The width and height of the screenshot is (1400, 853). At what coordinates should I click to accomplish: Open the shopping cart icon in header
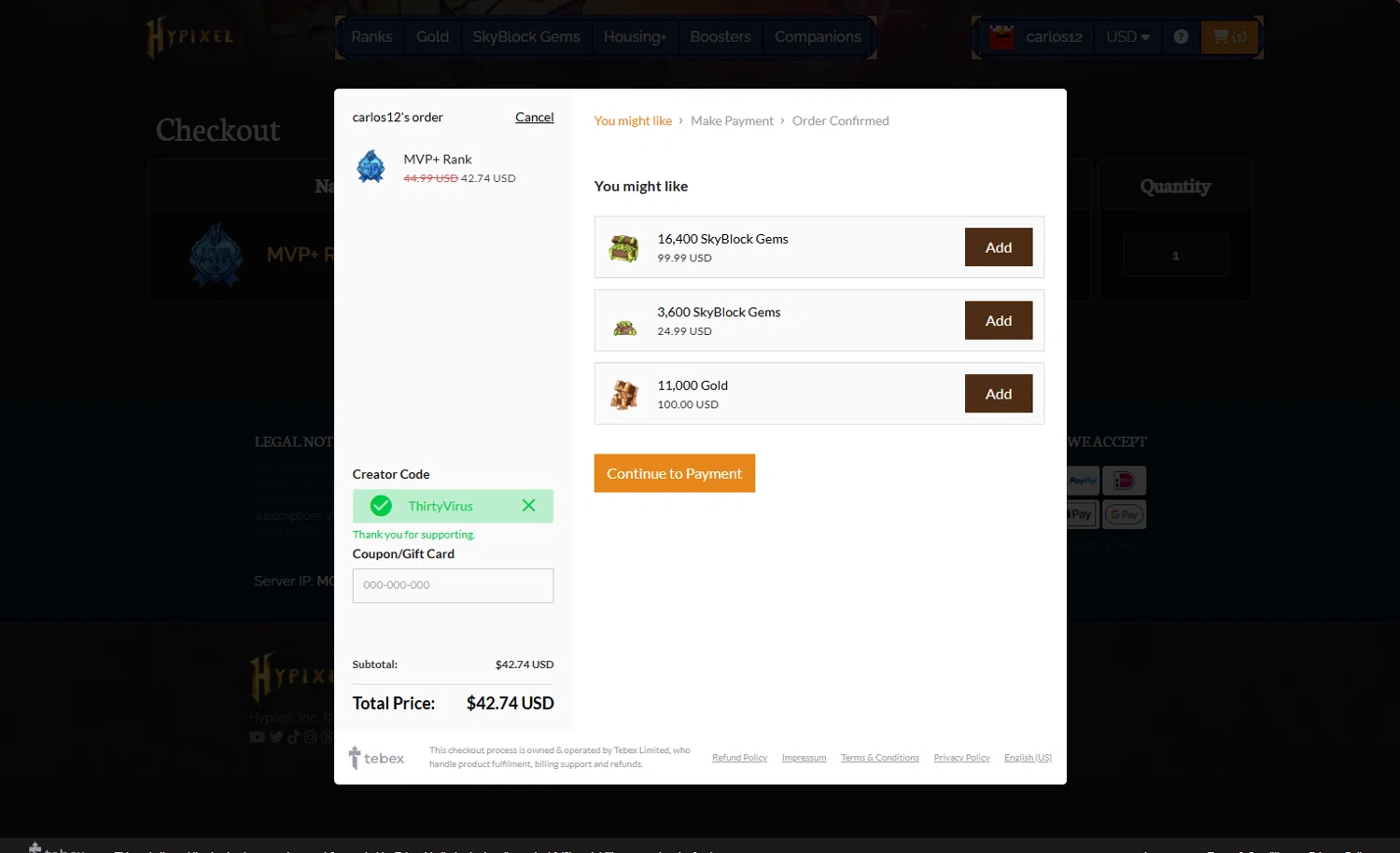coord(1229,36)
